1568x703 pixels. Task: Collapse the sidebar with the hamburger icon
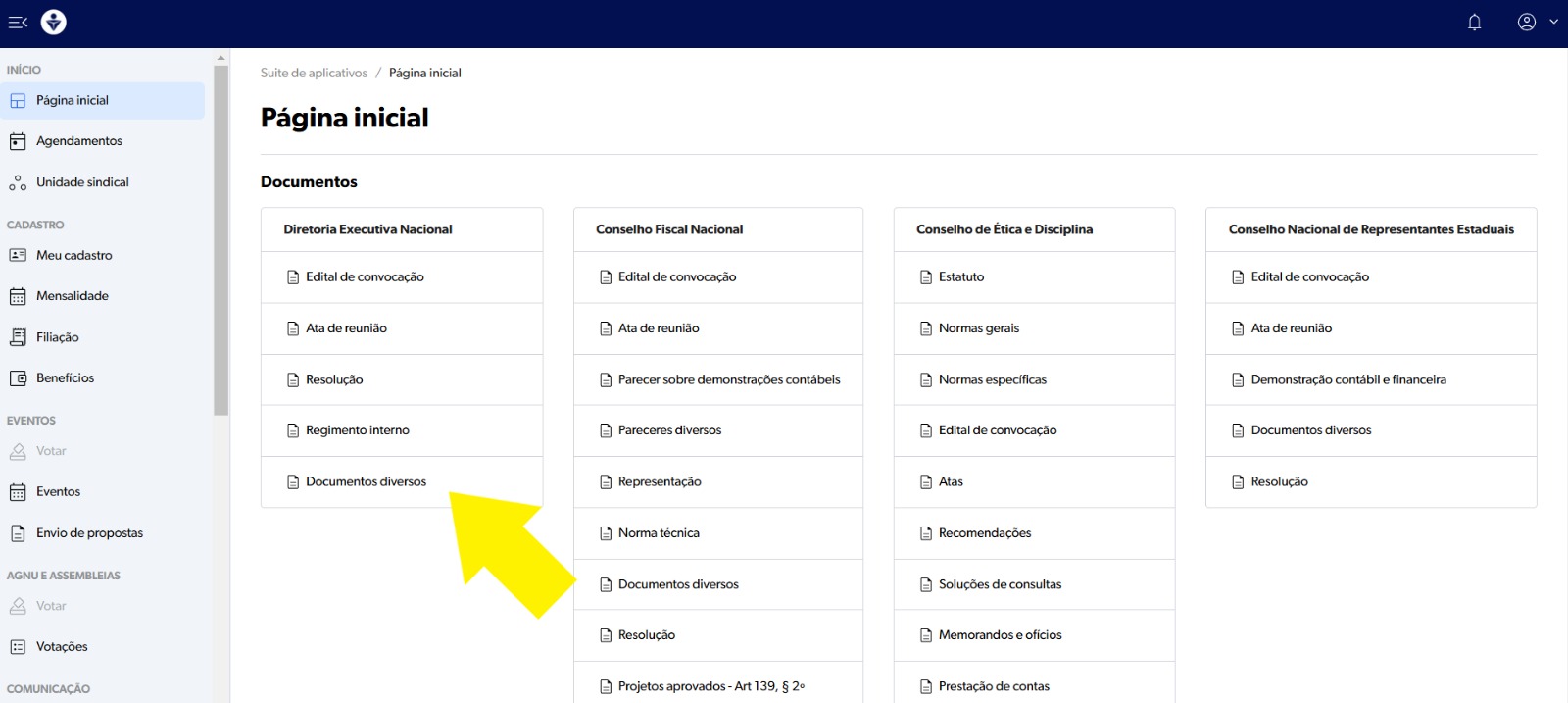18,23
